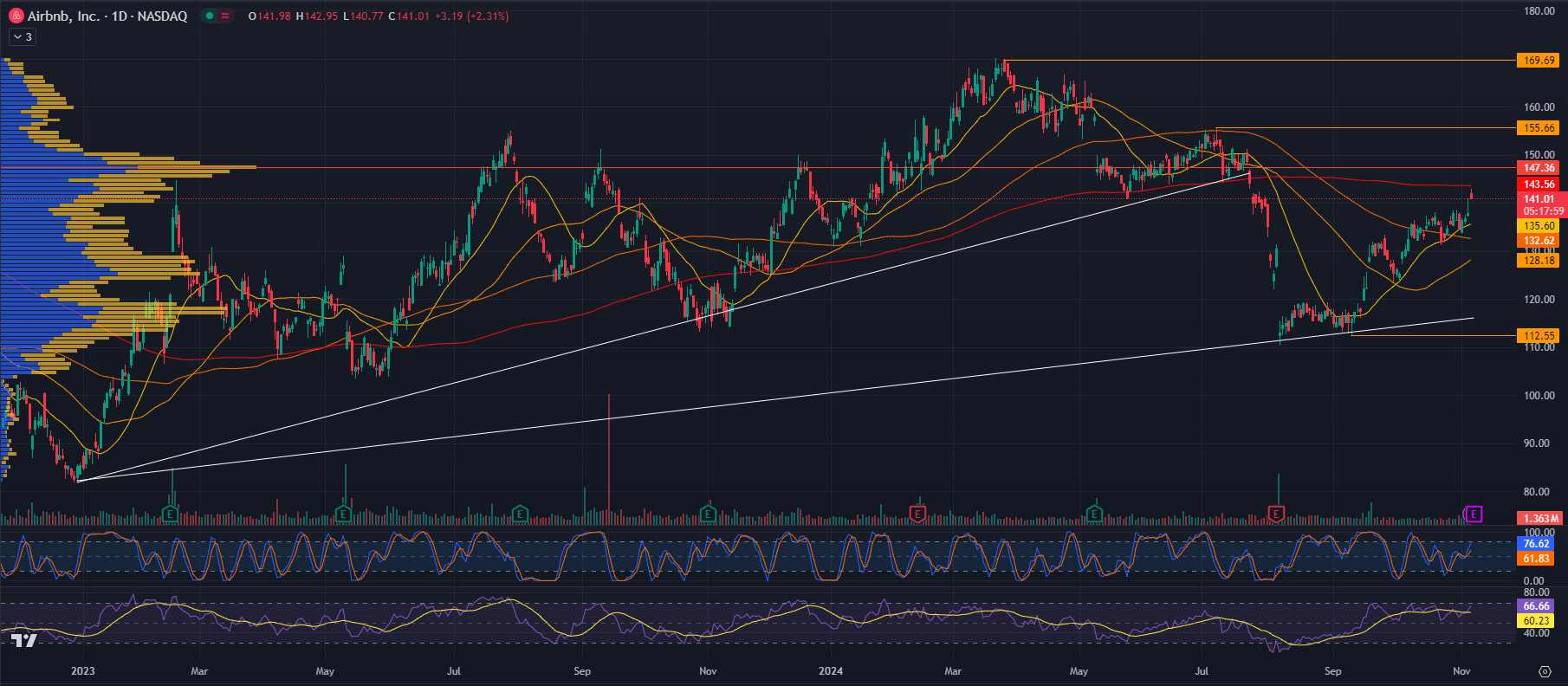
Task: Click the 120.00 price scale label
Action: pyautogui.click(x=1539, y=300)
